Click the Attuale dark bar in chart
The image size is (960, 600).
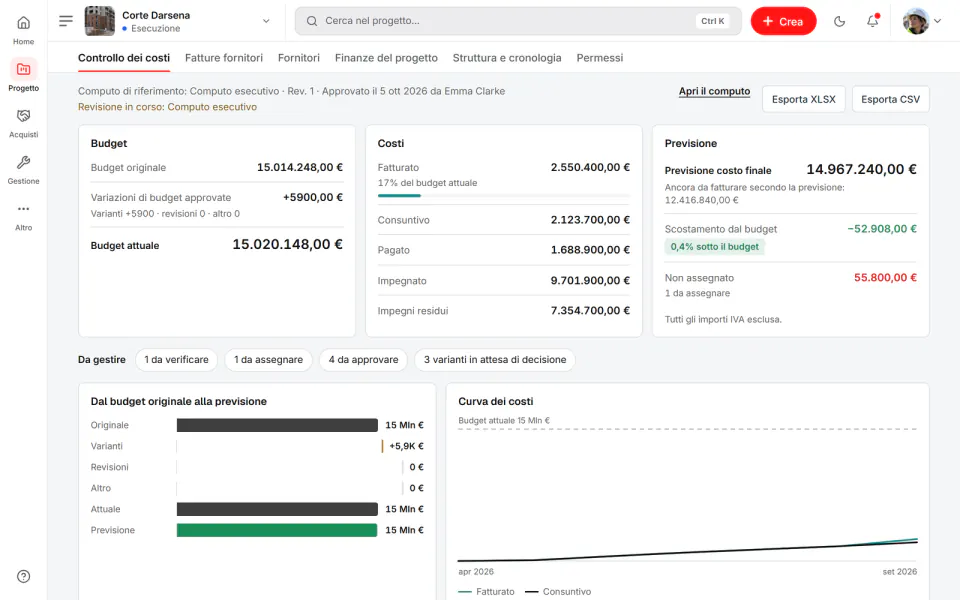coord(277,509)
